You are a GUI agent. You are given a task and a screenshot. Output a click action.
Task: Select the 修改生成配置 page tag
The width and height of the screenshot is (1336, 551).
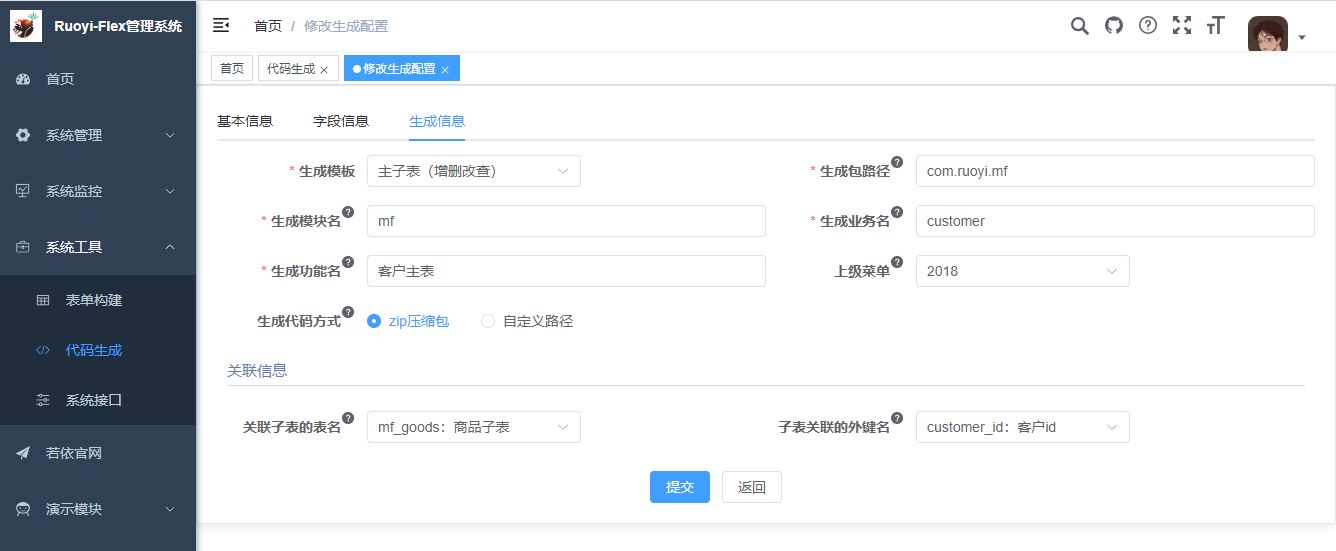click(401, 68)
